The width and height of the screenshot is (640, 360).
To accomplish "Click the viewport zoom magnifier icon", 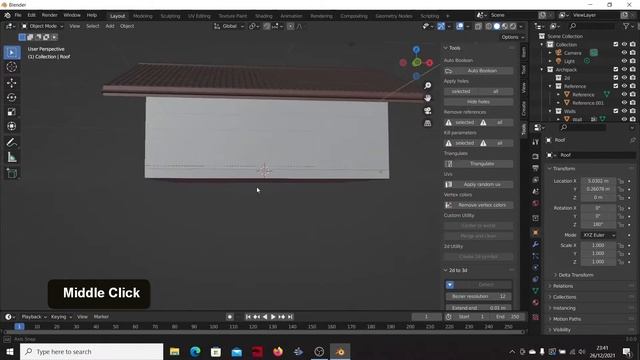I will click(x=427, y=86).
